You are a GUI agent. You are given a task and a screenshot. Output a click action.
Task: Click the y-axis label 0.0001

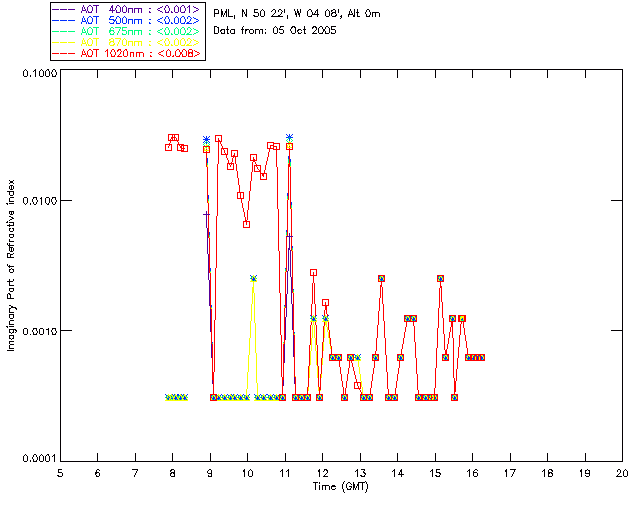(39, 459)
